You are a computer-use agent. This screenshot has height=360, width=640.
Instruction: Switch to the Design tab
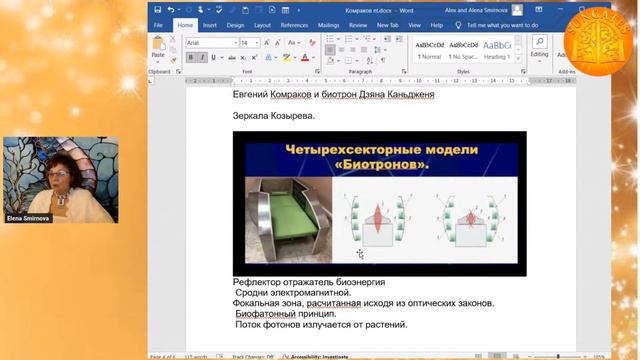tap(235, 25)
